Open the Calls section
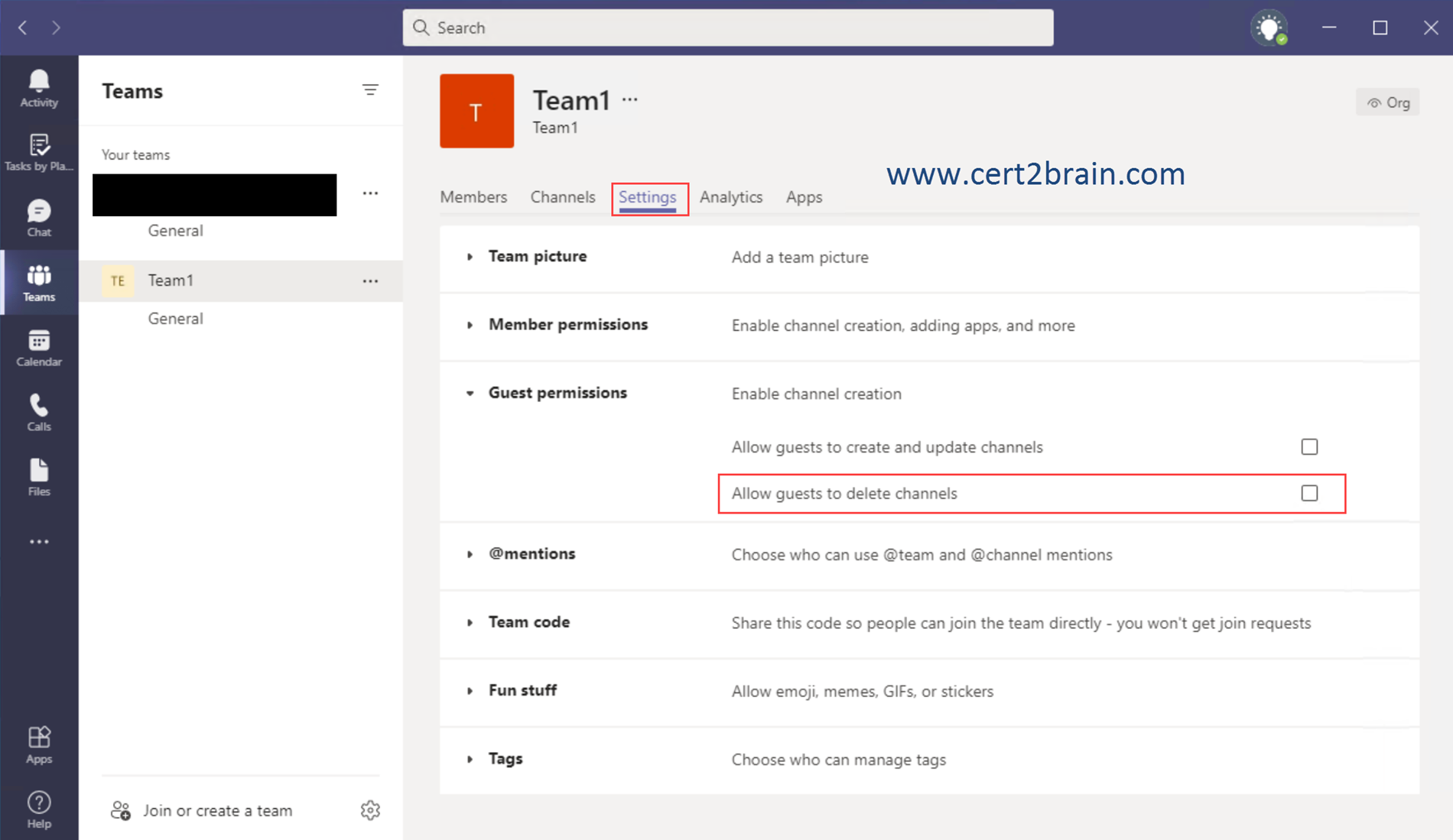 tap(39, 413)
